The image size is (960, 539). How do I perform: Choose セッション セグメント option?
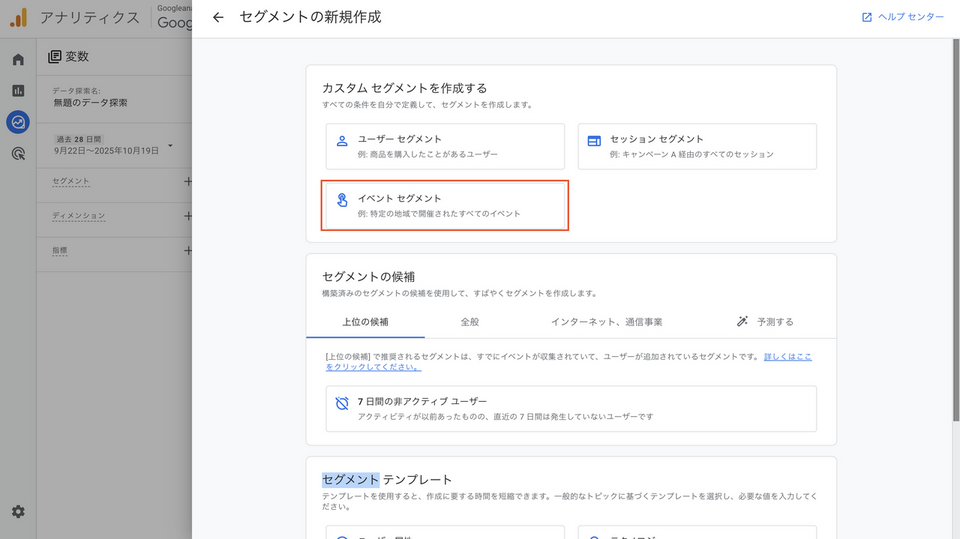coord(697,146)
